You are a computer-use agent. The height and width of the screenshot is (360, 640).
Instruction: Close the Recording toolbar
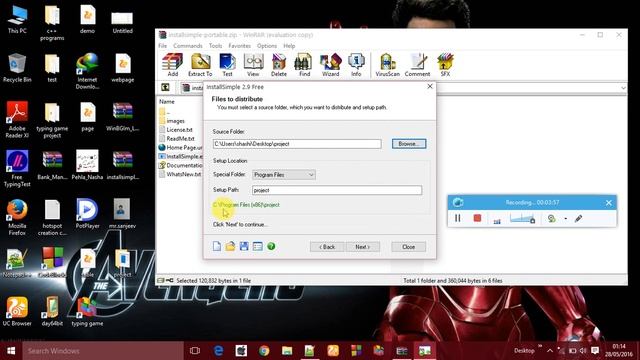coord(609,202)
